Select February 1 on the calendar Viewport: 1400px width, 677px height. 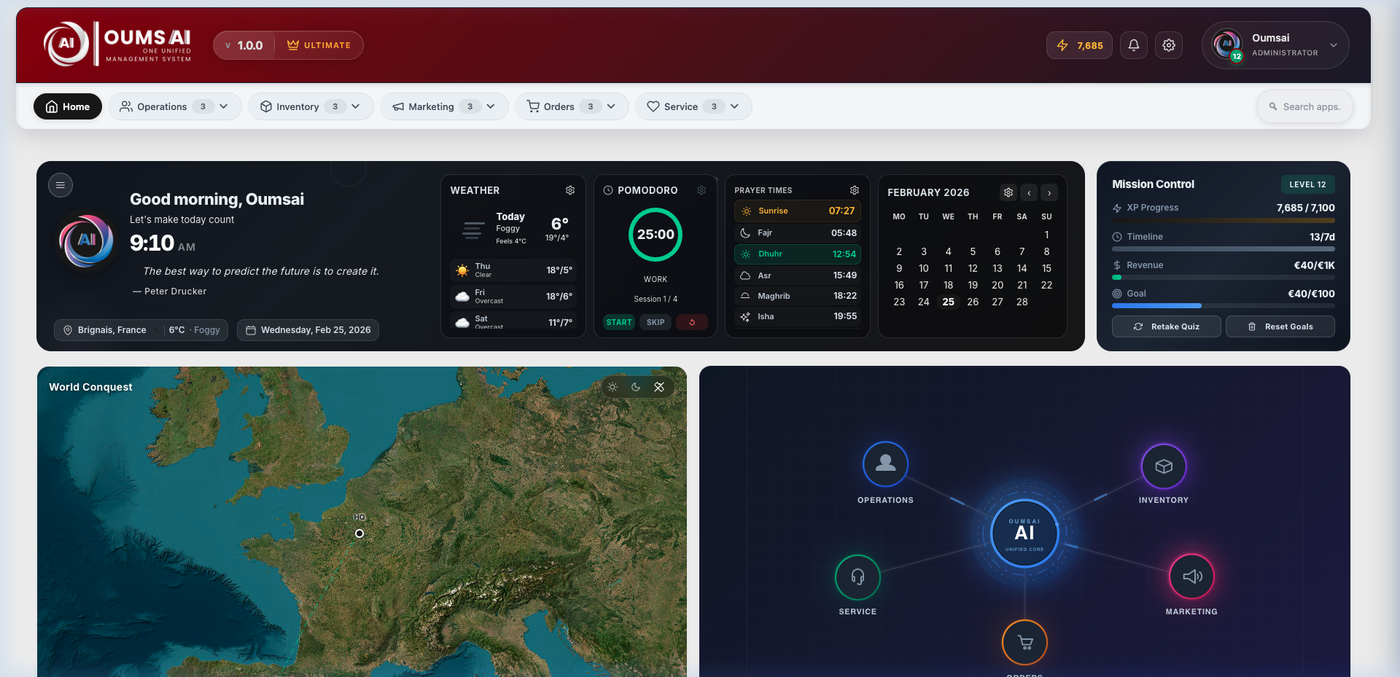pos(1046,235)
